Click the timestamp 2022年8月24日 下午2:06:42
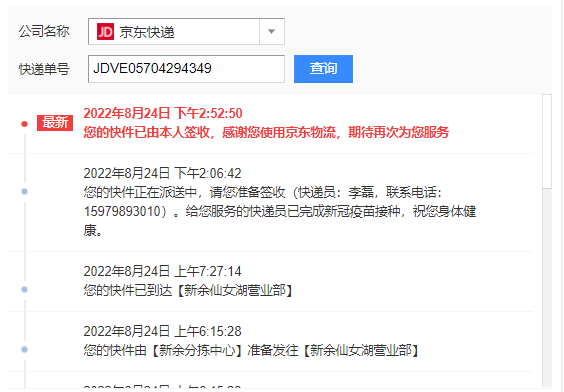 pos(163,173)
